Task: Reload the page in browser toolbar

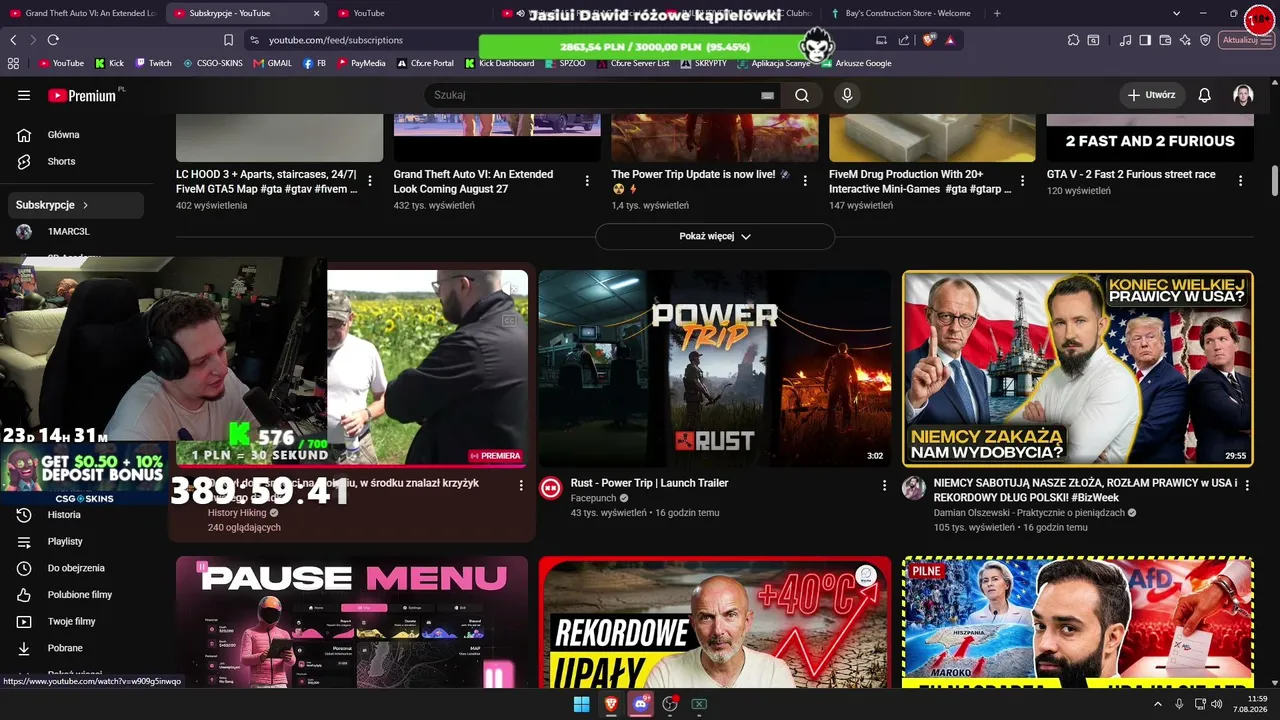Action: [53, 40]
